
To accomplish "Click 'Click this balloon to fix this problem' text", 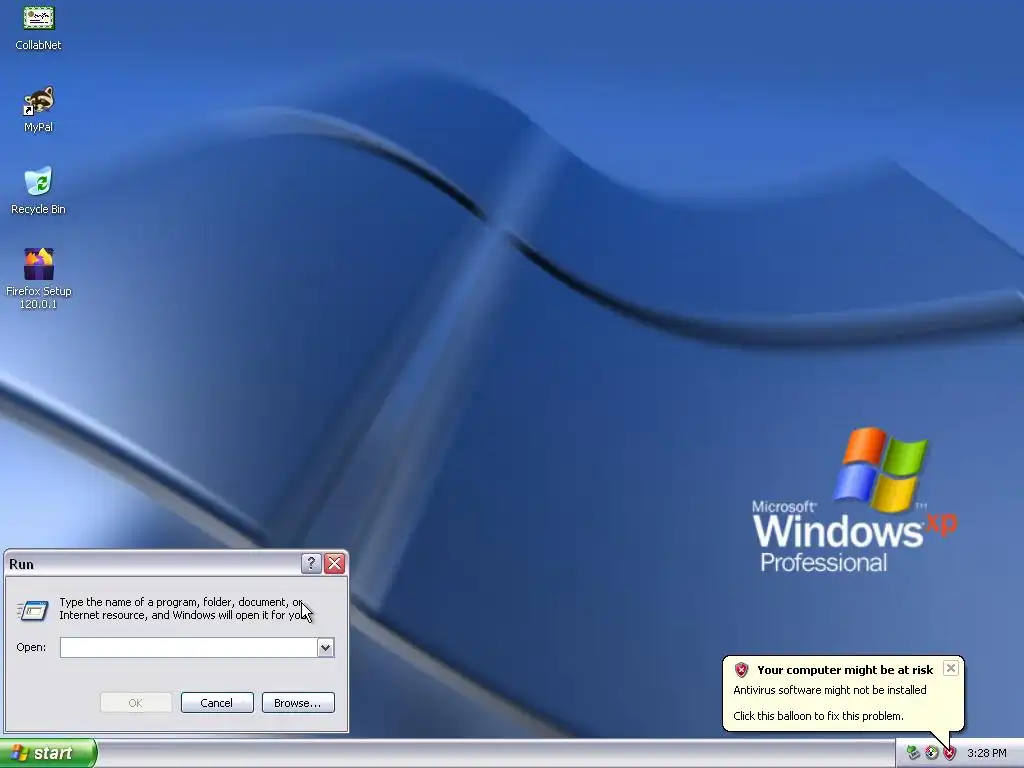I will (x=818, y=716).
